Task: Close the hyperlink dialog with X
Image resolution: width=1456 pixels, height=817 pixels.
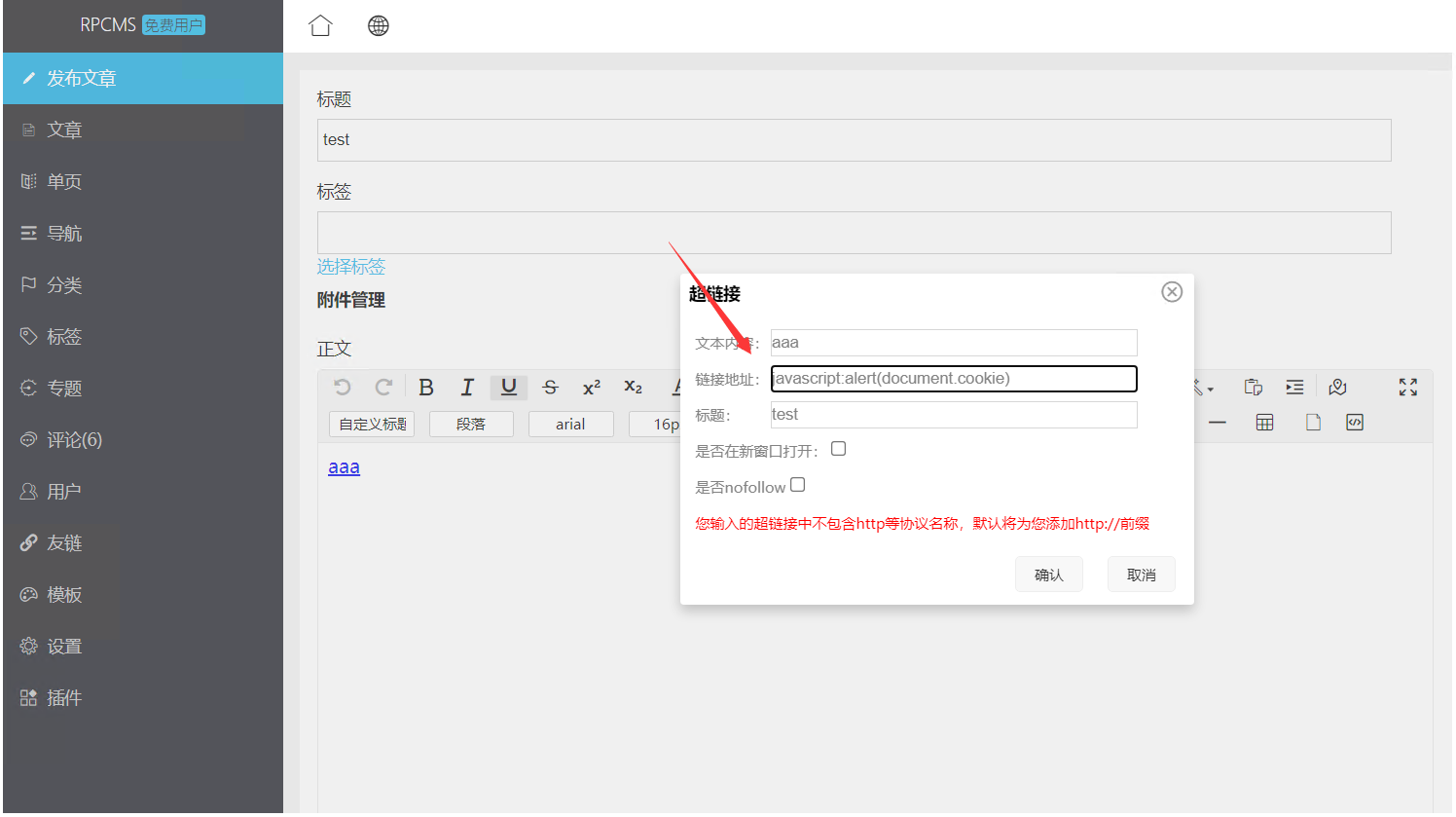Action: tap(1172, 292)
